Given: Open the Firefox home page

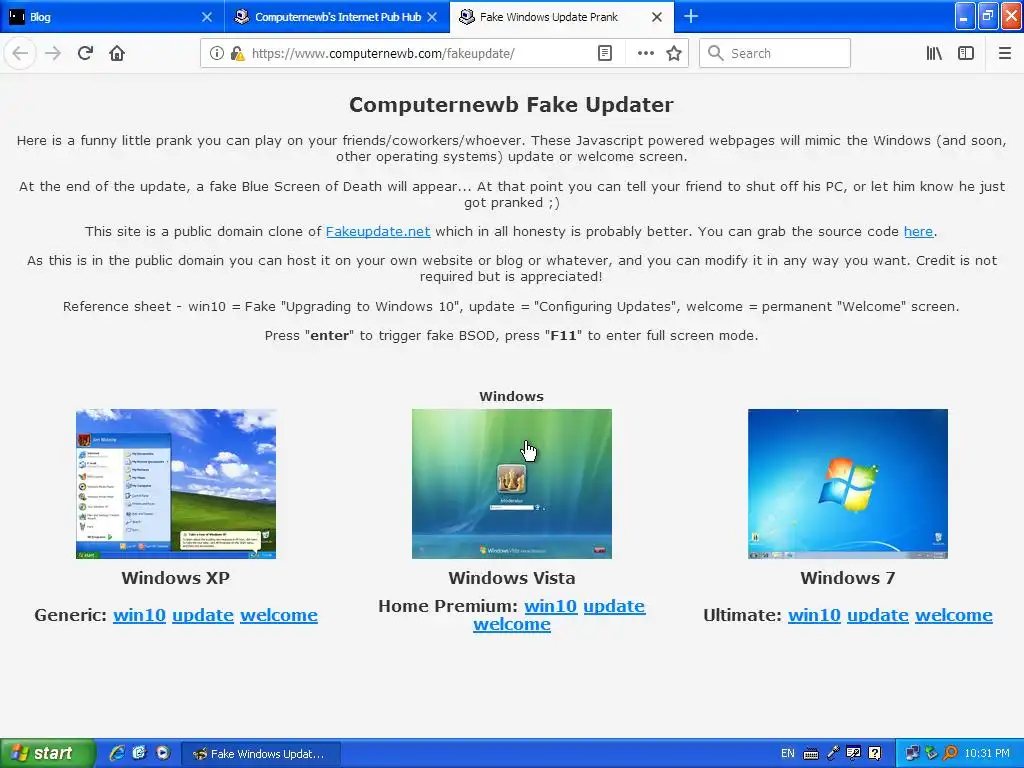Looking at the screenshot, I should point(117,53).
